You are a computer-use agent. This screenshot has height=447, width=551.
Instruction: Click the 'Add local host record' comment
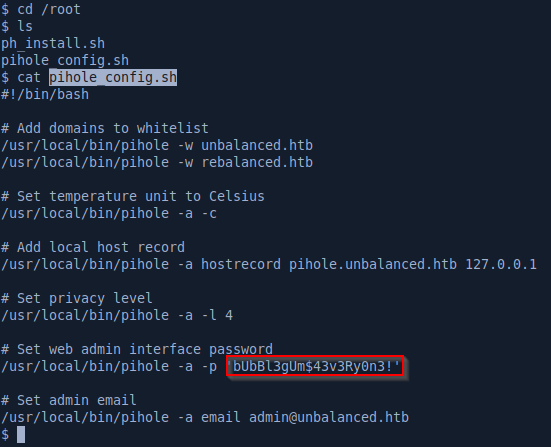93,247
